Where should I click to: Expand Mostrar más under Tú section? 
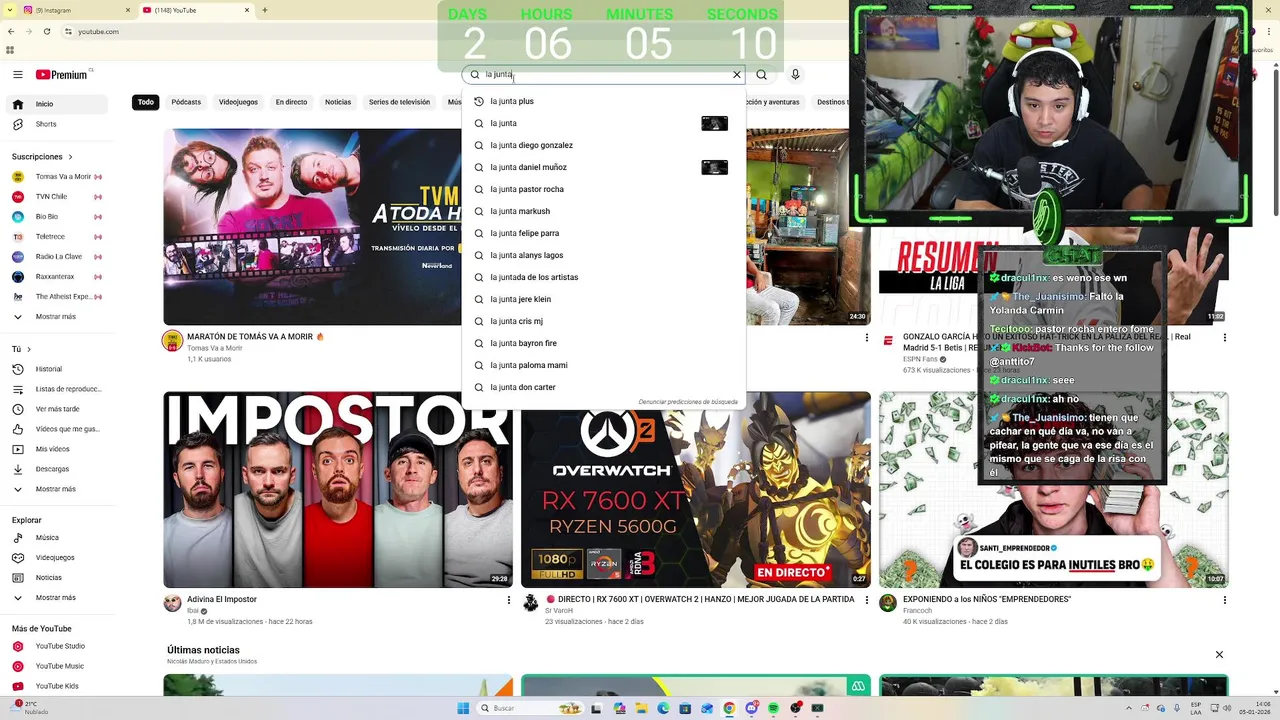(x=56, y=489)
